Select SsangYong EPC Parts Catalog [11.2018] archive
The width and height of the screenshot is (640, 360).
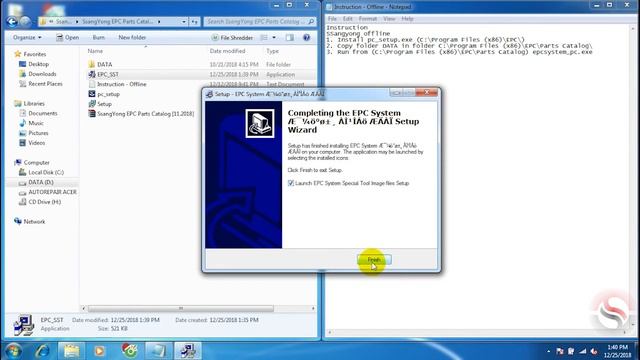click(145, 114)
